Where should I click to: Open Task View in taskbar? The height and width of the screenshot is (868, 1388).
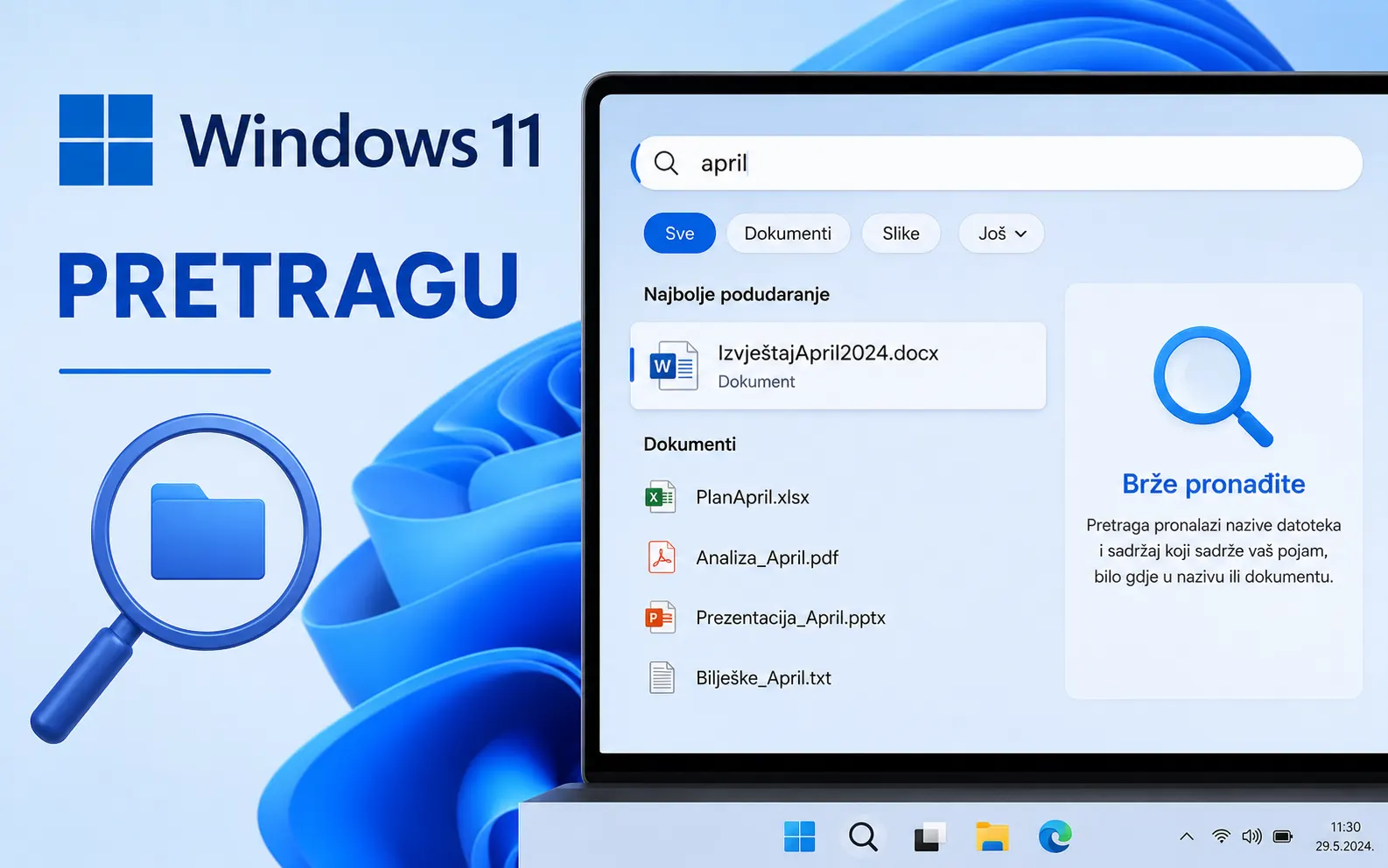tap(929, 837)
